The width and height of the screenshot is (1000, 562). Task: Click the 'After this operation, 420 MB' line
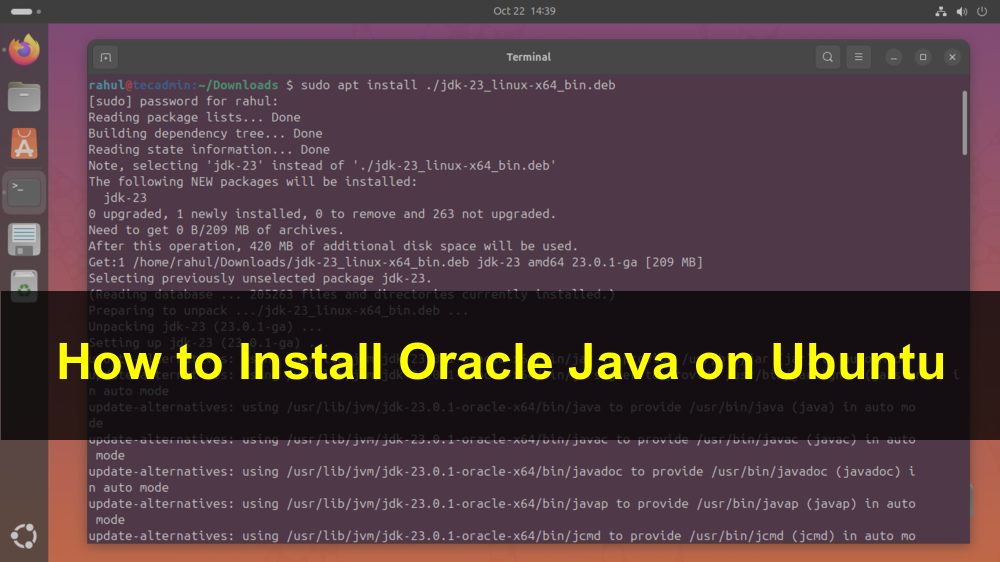click(x=333, y=246)
